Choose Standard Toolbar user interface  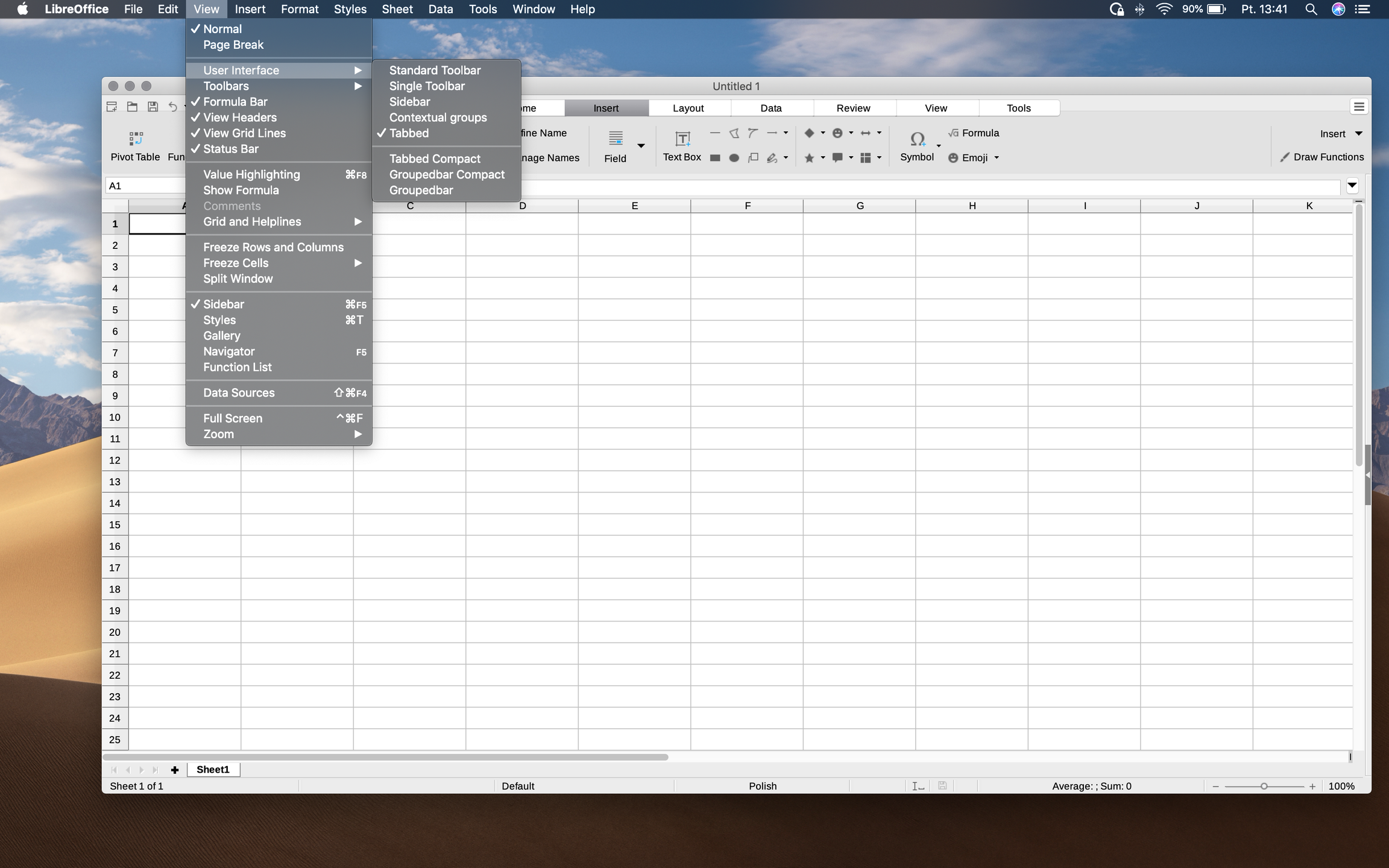(446, 71)
